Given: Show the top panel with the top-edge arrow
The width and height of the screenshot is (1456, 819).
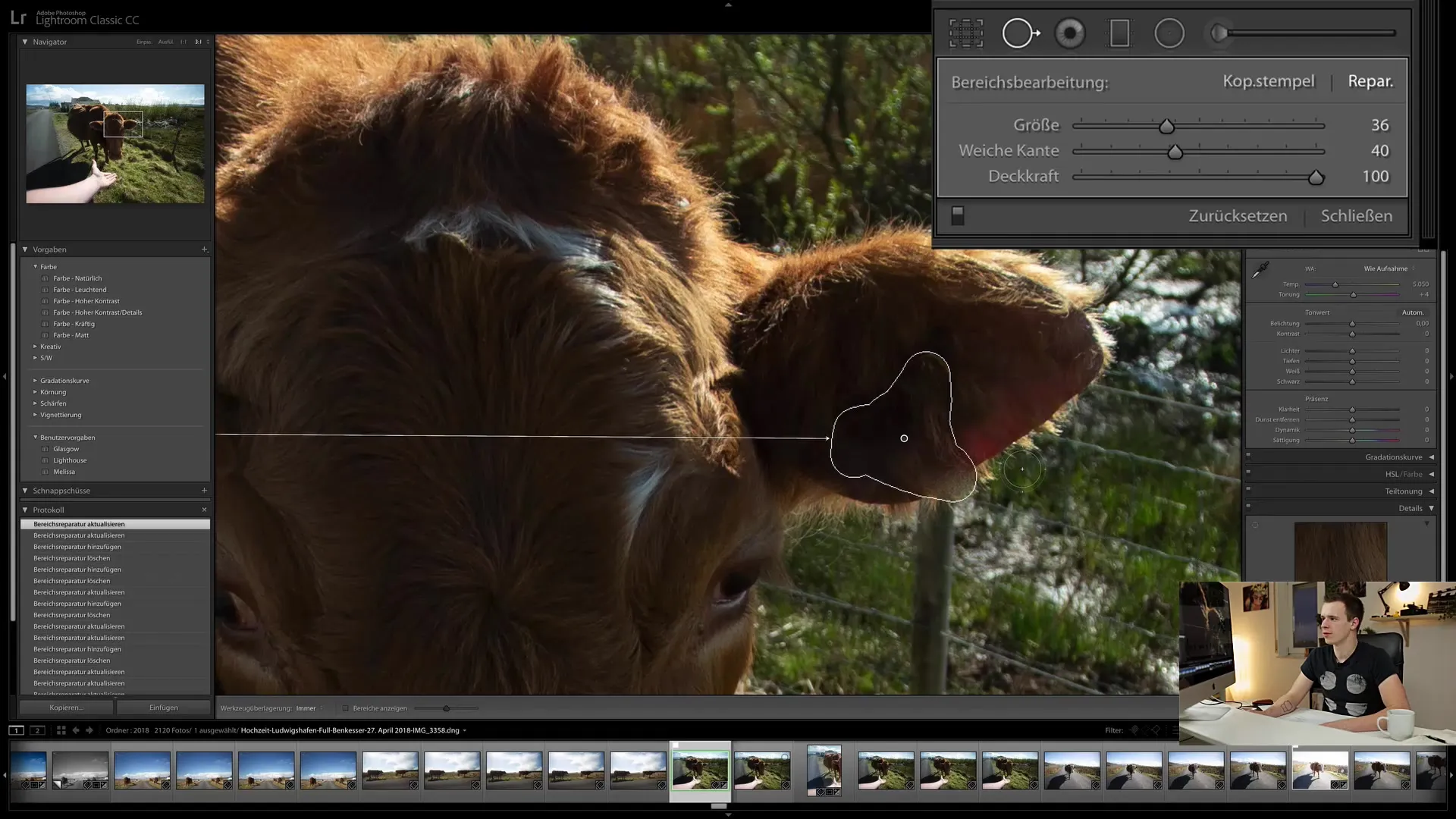Looking at the screenshot, I should 728,5.
